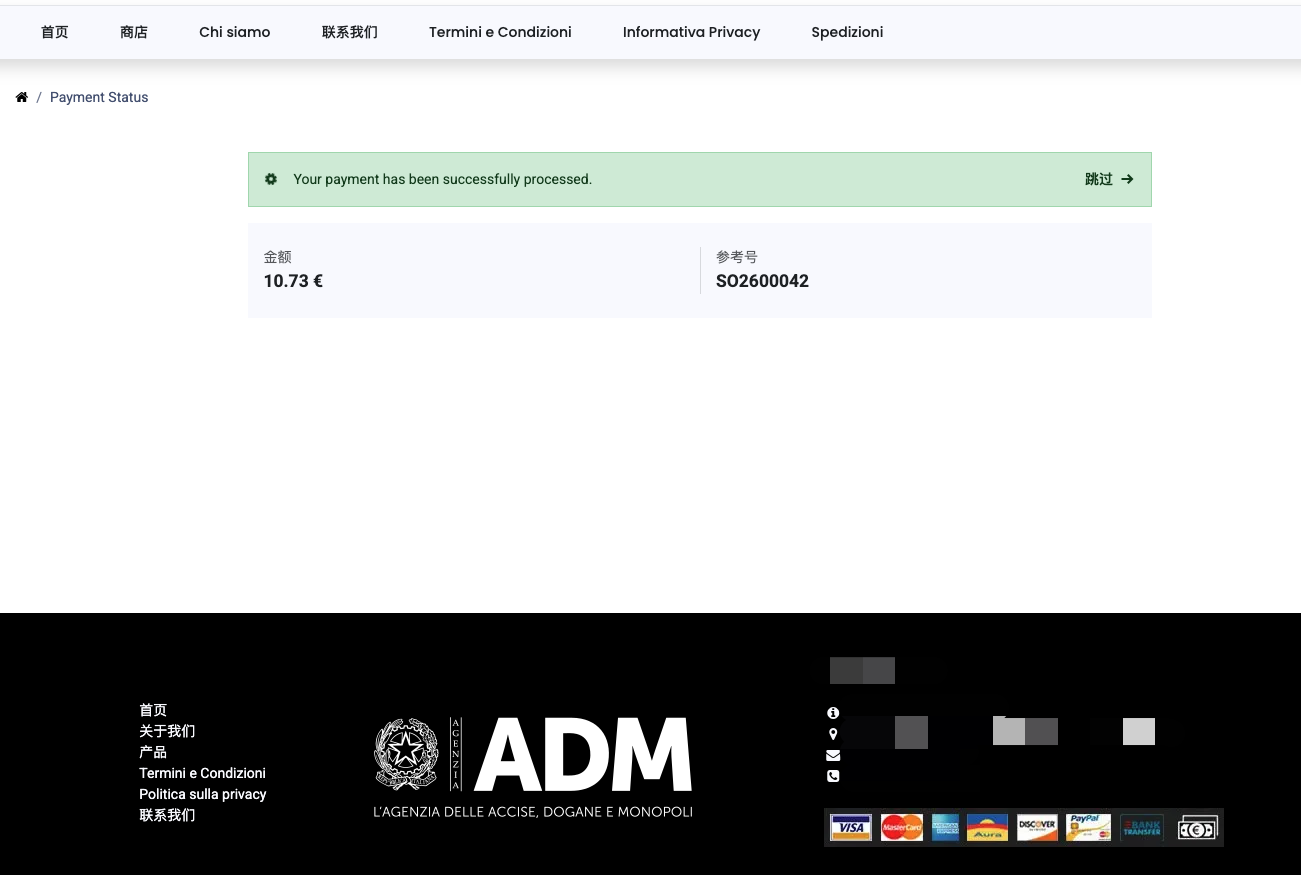
Task: Click the location pin icon in footer
Action: click(833, 734)
